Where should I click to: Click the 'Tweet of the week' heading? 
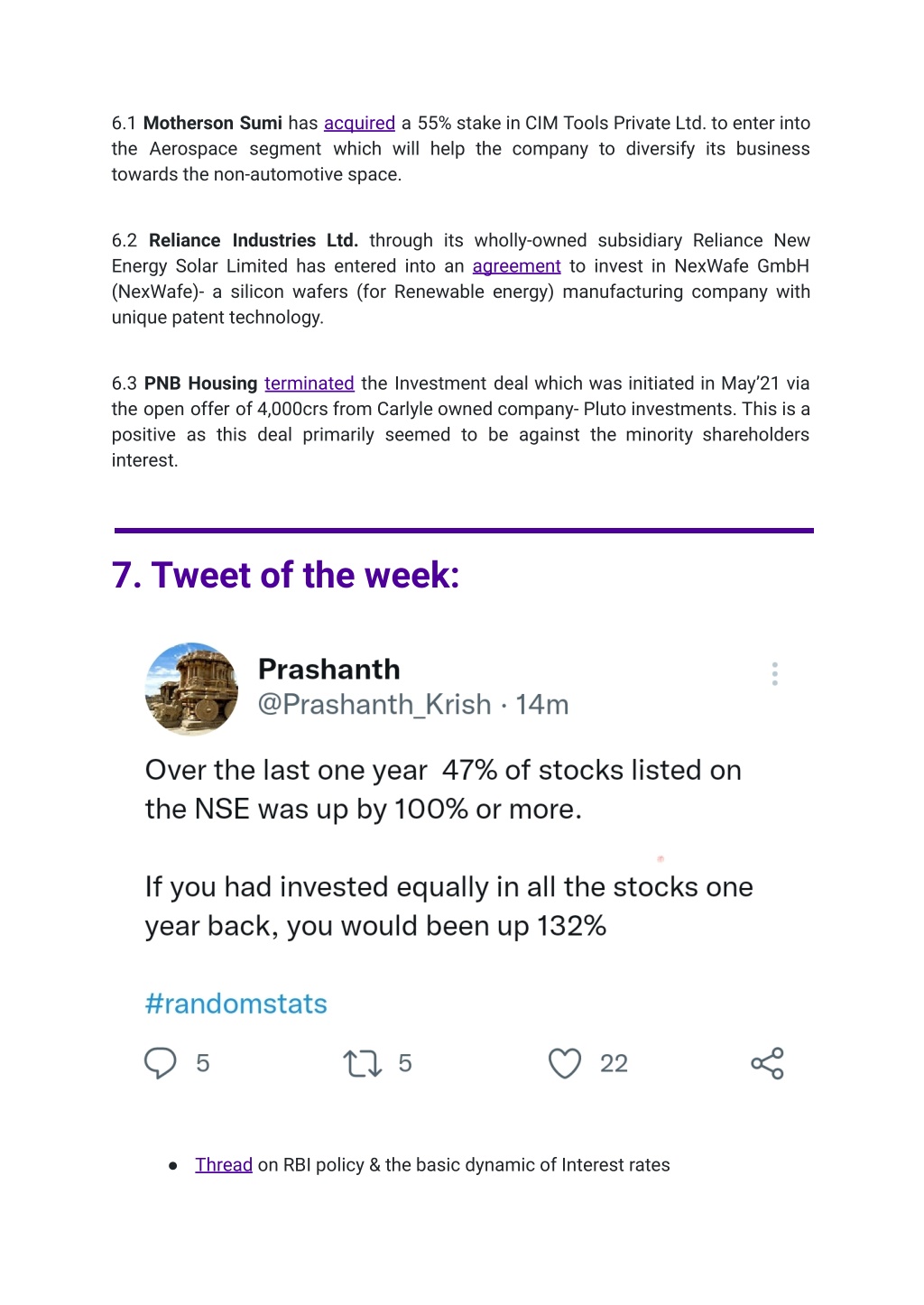click(x=286, y=575)
